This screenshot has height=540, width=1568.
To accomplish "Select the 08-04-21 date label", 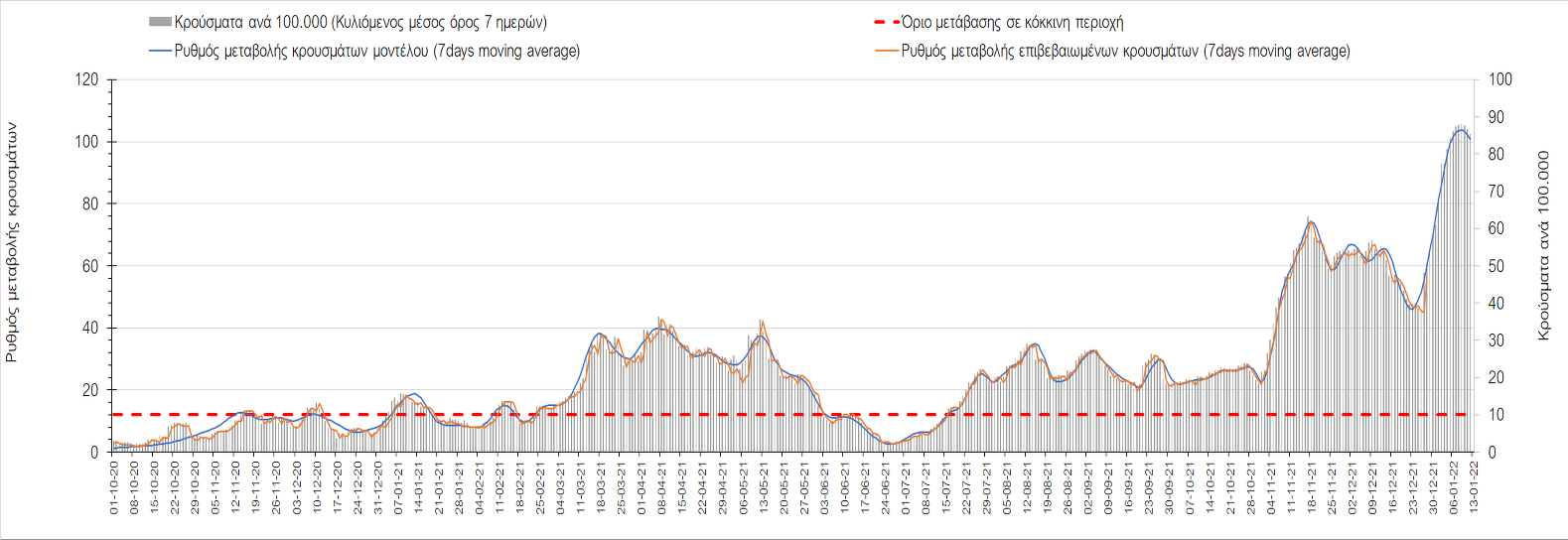I will pyautogui.click(x=662, y=486).
